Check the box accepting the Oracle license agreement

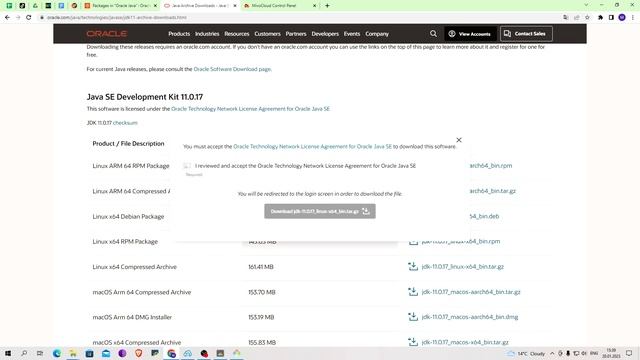click(x=187, y=166)
